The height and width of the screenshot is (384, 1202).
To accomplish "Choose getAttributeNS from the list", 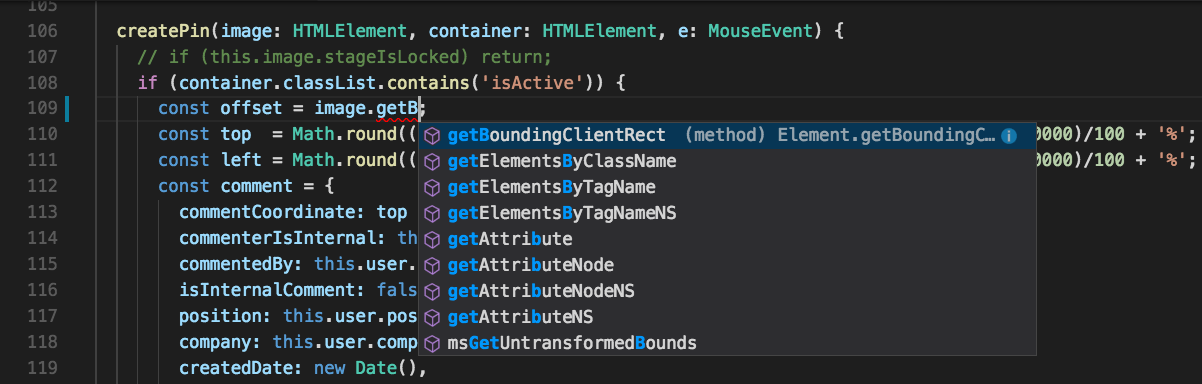I will click(x=727, y=317).
